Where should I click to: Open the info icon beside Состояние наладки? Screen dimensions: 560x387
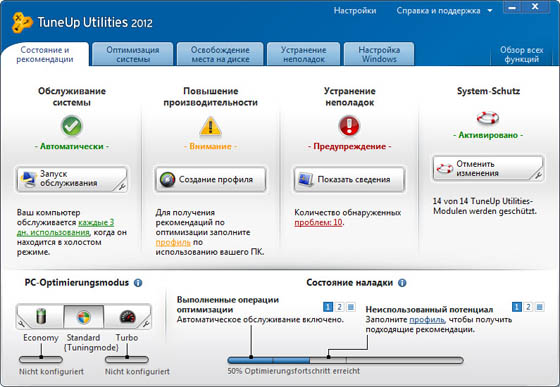tap(402, 283)
